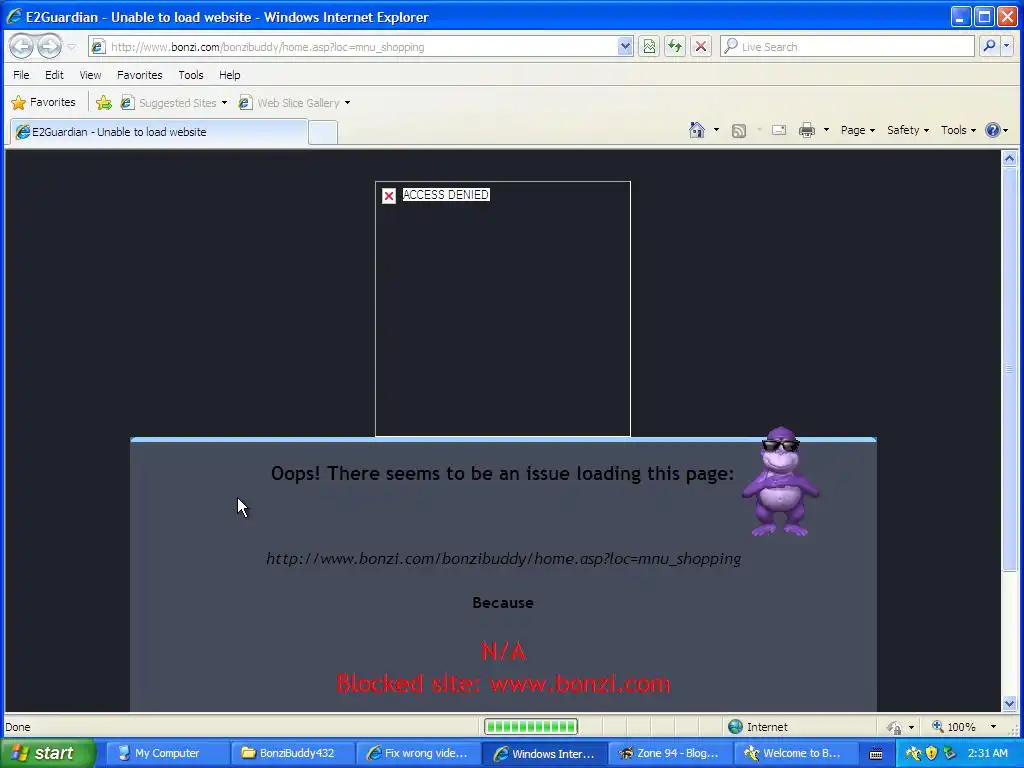
Task: Click the Stop loading icon
Action: pyautogui.click(x=701, y=46)
